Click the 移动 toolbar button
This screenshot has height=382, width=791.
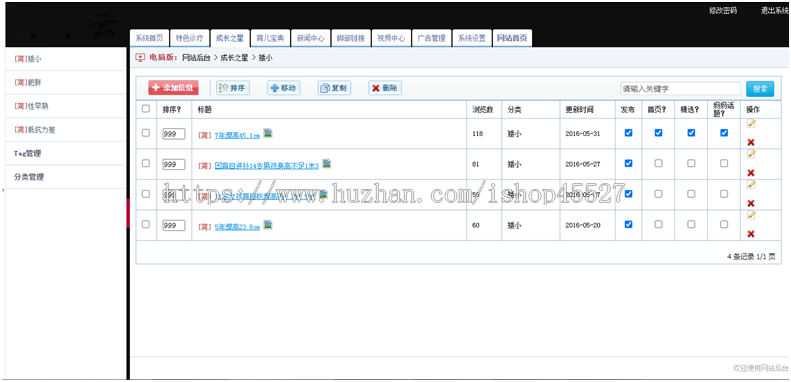284,88
